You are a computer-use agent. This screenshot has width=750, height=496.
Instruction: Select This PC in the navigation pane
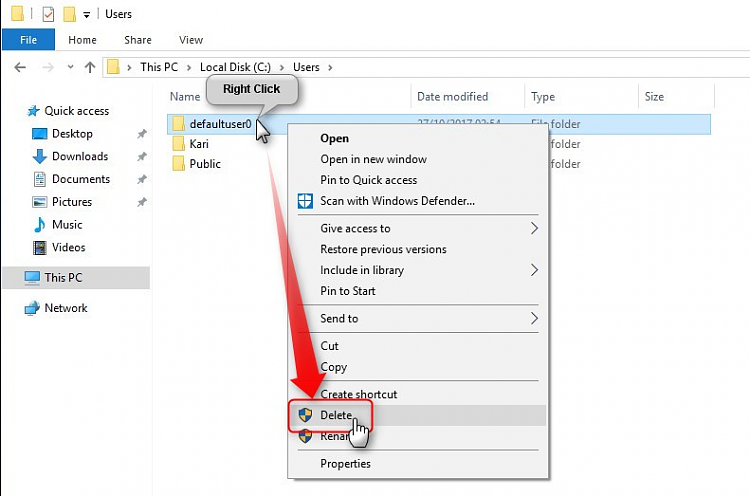click(76, 278)
